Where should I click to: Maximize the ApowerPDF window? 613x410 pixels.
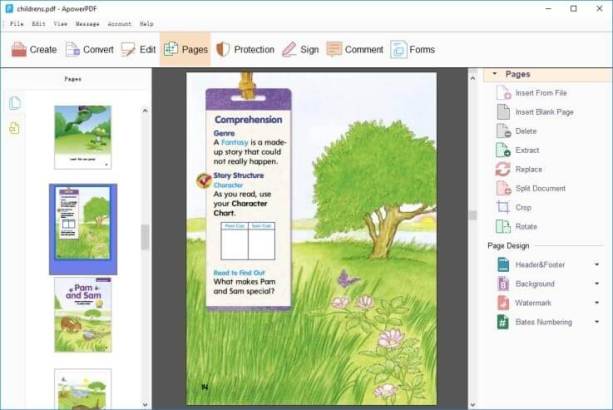click(x=574, y=9)
